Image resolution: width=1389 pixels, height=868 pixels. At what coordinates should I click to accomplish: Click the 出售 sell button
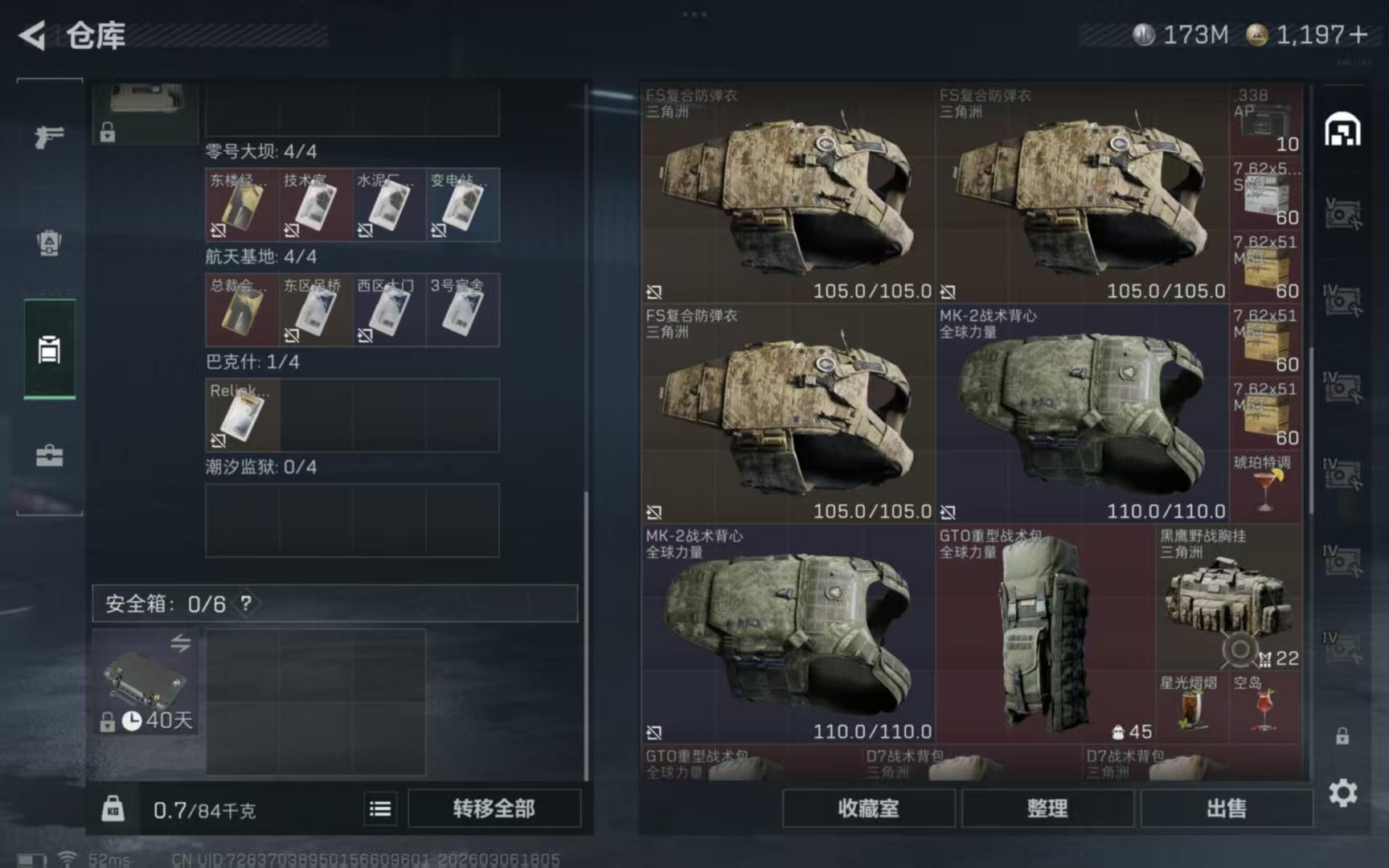tap(1227, 809)
